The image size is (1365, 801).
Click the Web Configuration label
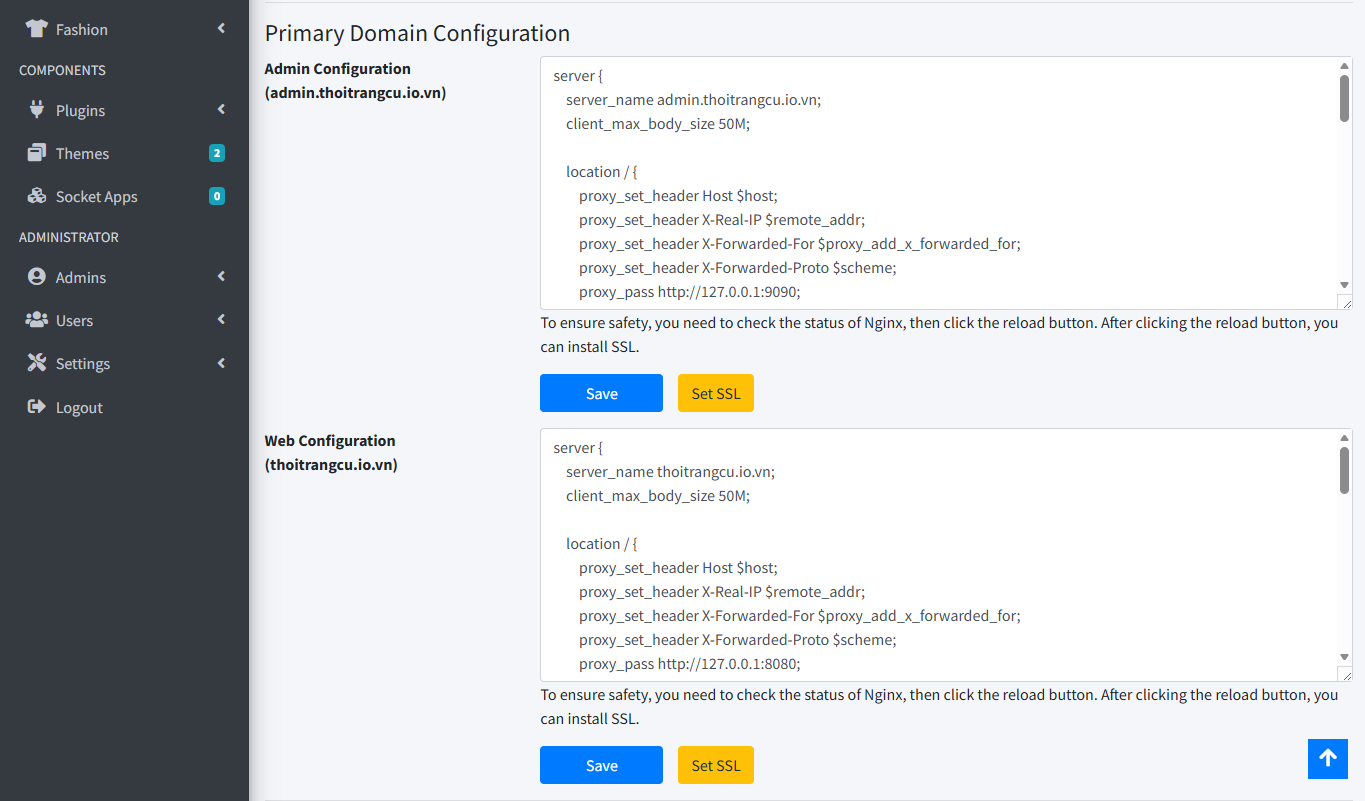(x=330, y=441)
